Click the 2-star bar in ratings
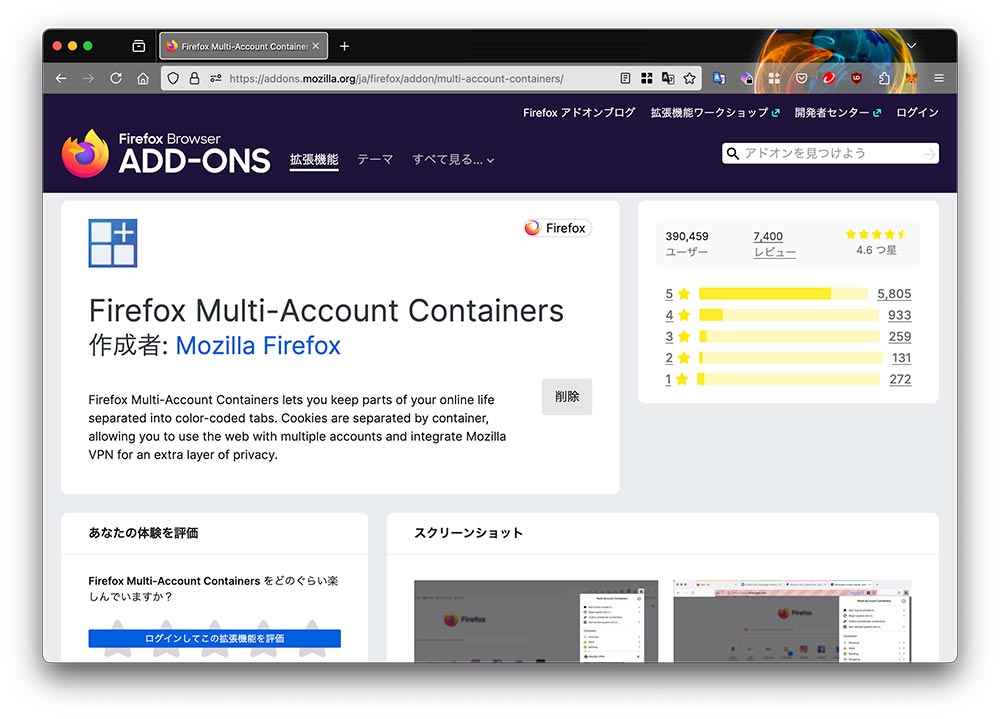This screenshot has width=1000, height=719. [791, 358]
